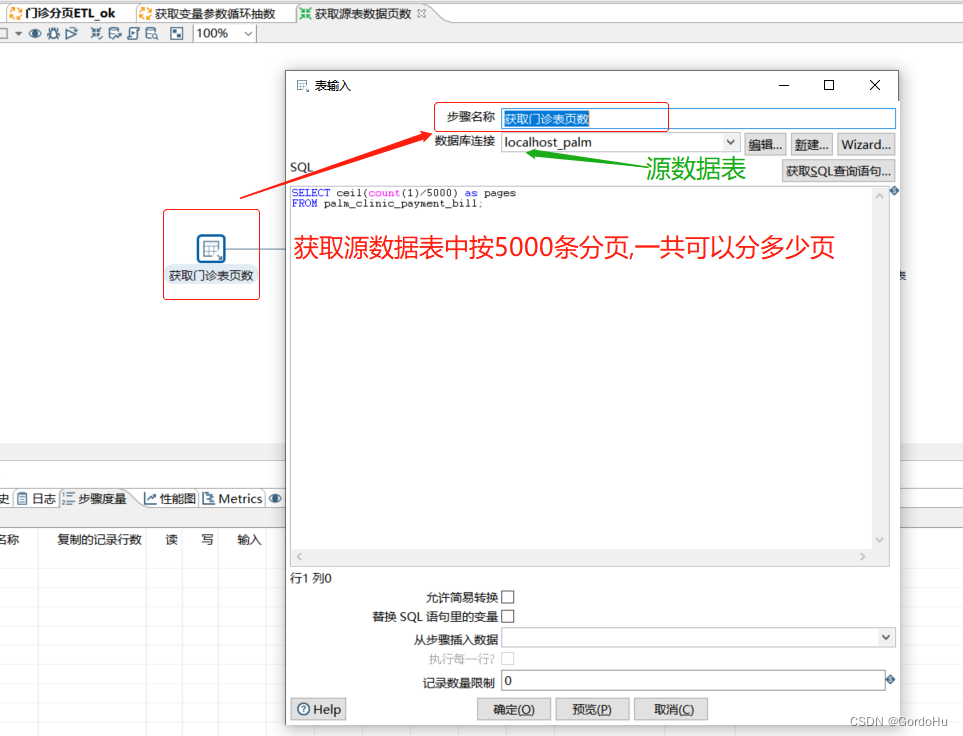
Task: Click the generate SQL script icon in toolbar
Action: [x=133, y=33]
